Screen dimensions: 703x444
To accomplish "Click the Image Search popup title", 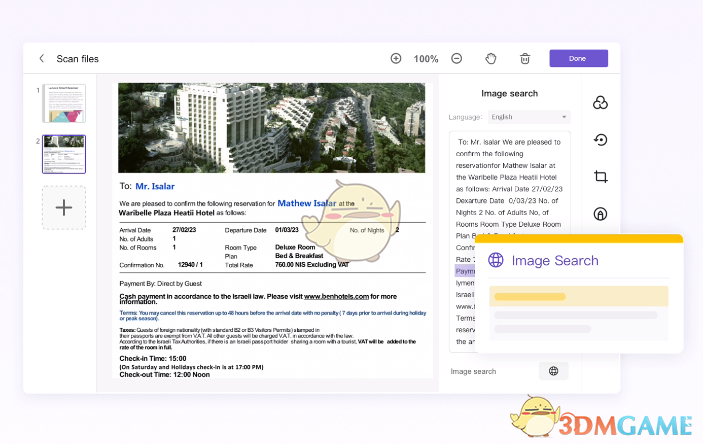I will pos(554,261).
